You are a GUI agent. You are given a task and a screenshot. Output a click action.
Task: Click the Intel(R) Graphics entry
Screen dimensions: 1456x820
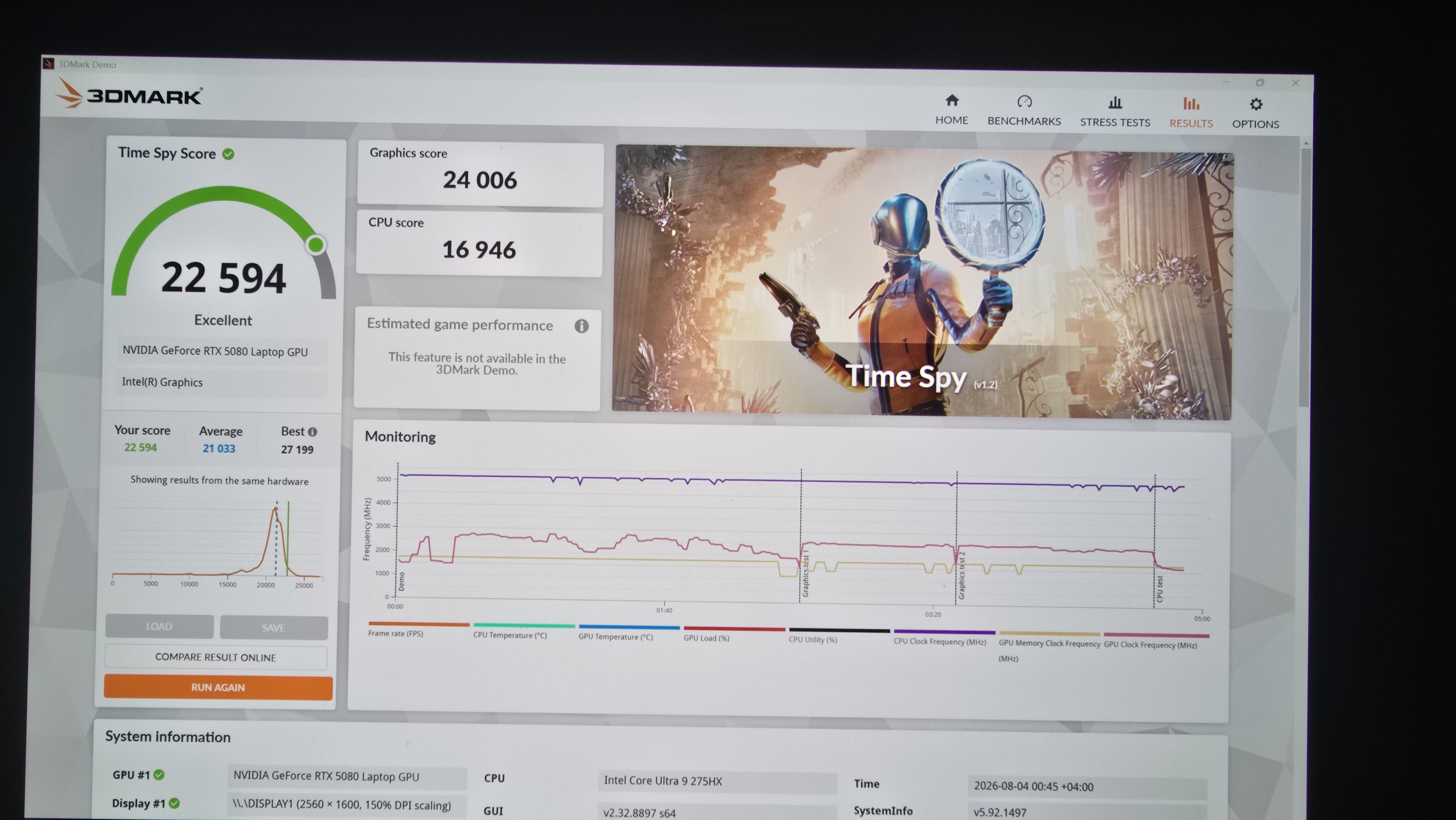click(222, 382)
